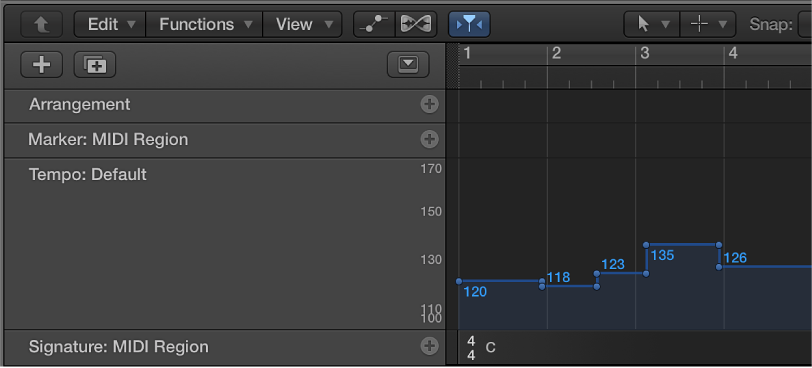Click bar 2 in the ruler
This screenshot has height=368, width=812.
(557, 53)
